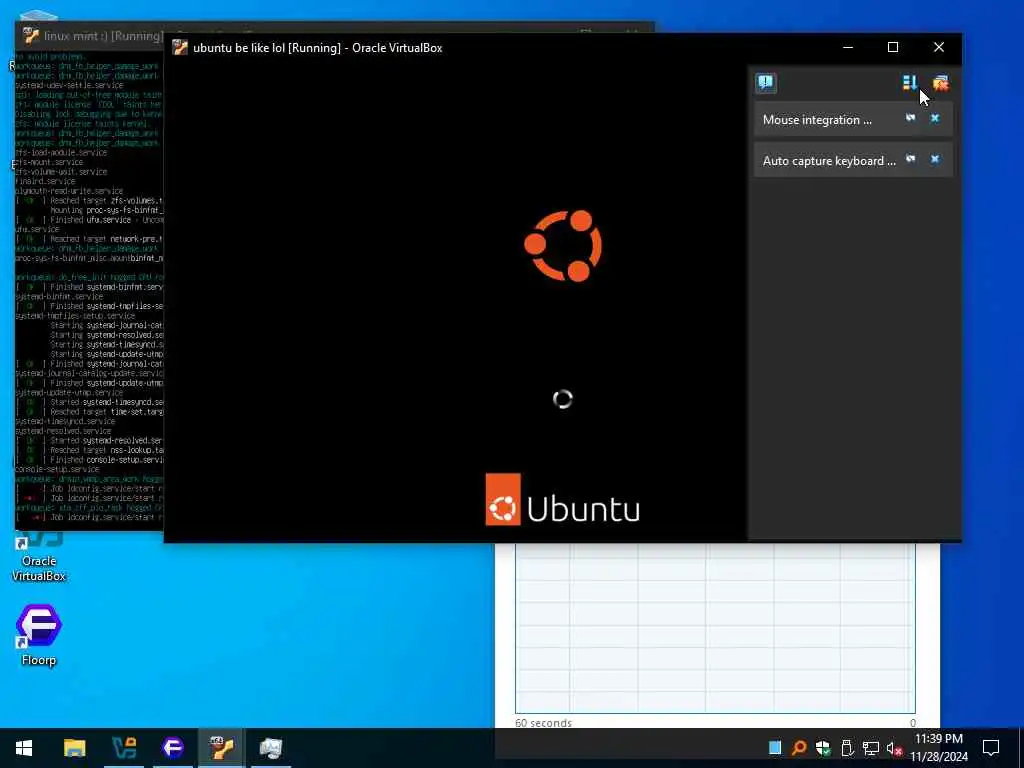1024x768 pixels.
Task: Dismiss the Mouse integration notification
Action: click(935, 118)
